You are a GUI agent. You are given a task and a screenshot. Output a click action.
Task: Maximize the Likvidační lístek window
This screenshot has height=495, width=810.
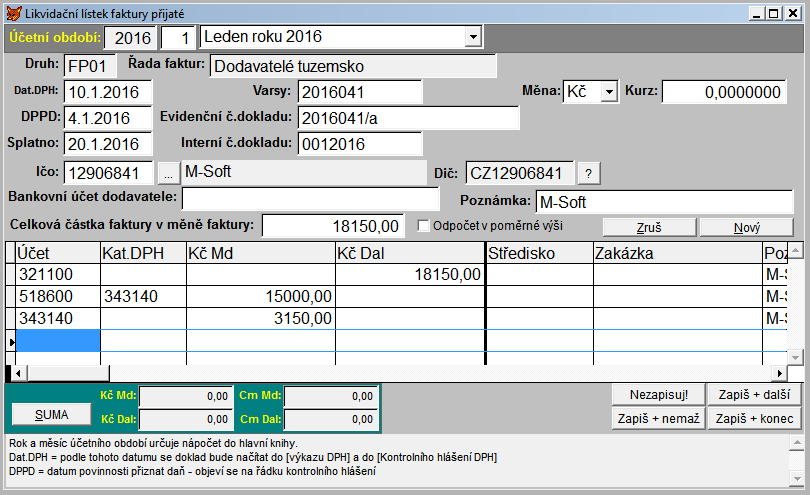[774, 13]
